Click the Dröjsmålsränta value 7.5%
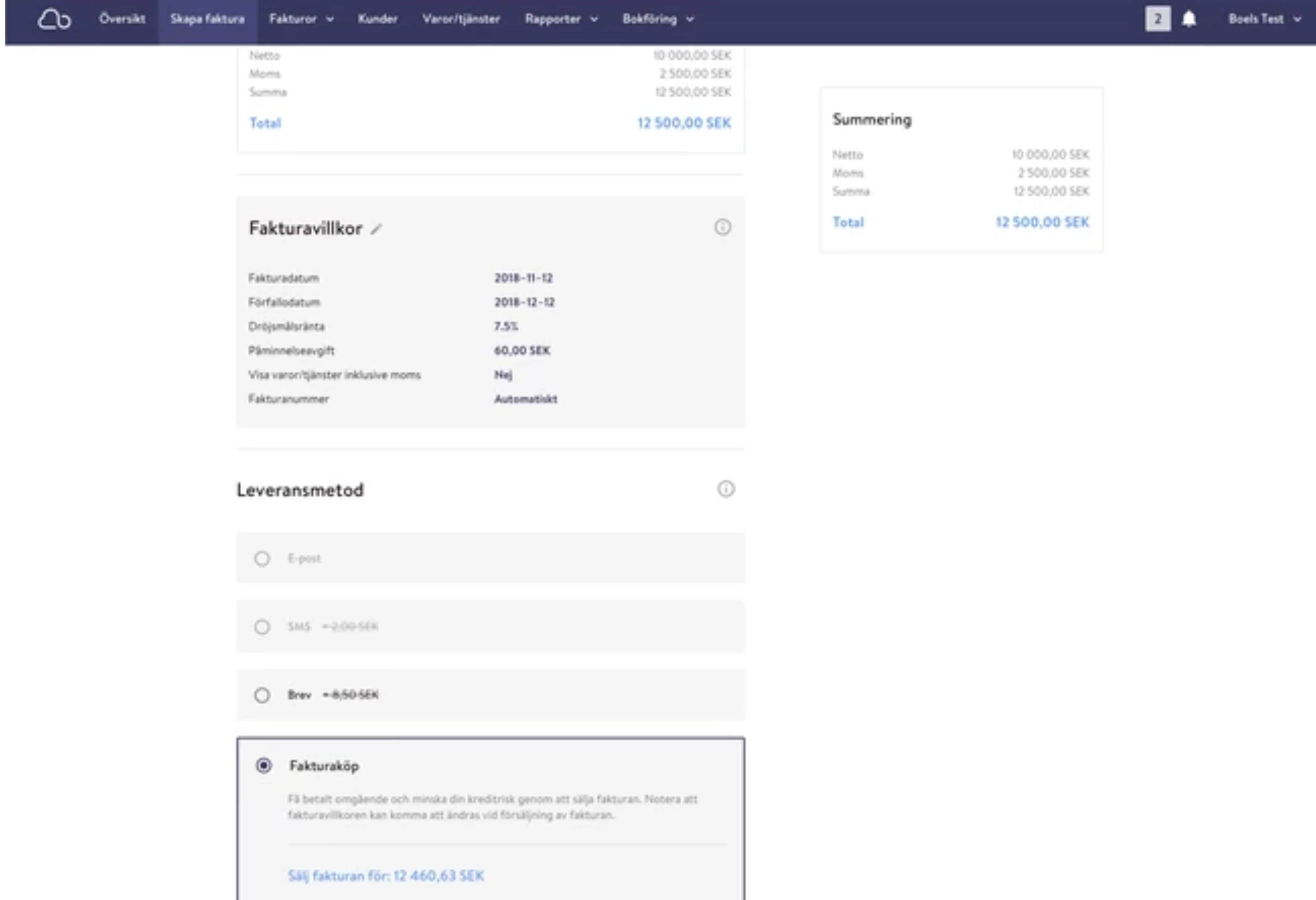 point(506,327)
